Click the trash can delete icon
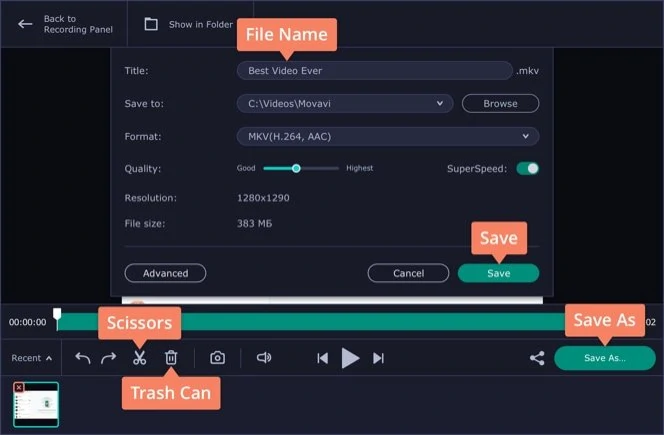This screenshot has height=435, width=664. coord(171,358)
